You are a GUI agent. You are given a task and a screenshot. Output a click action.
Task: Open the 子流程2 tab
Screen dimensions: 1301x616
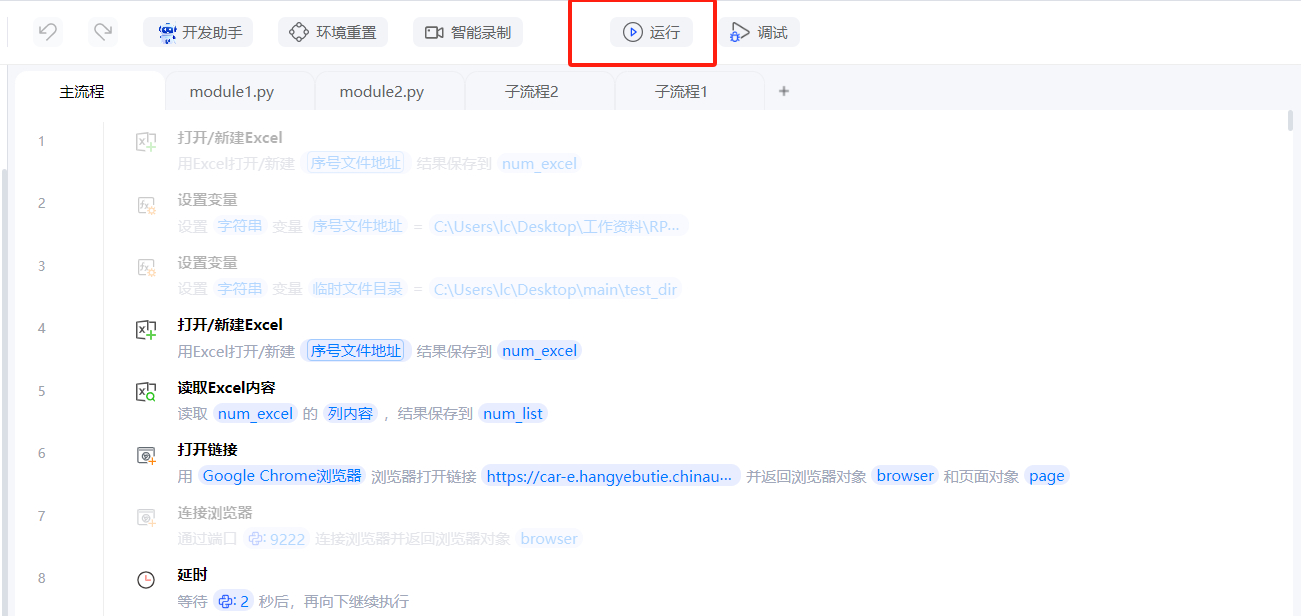(532, 92)
